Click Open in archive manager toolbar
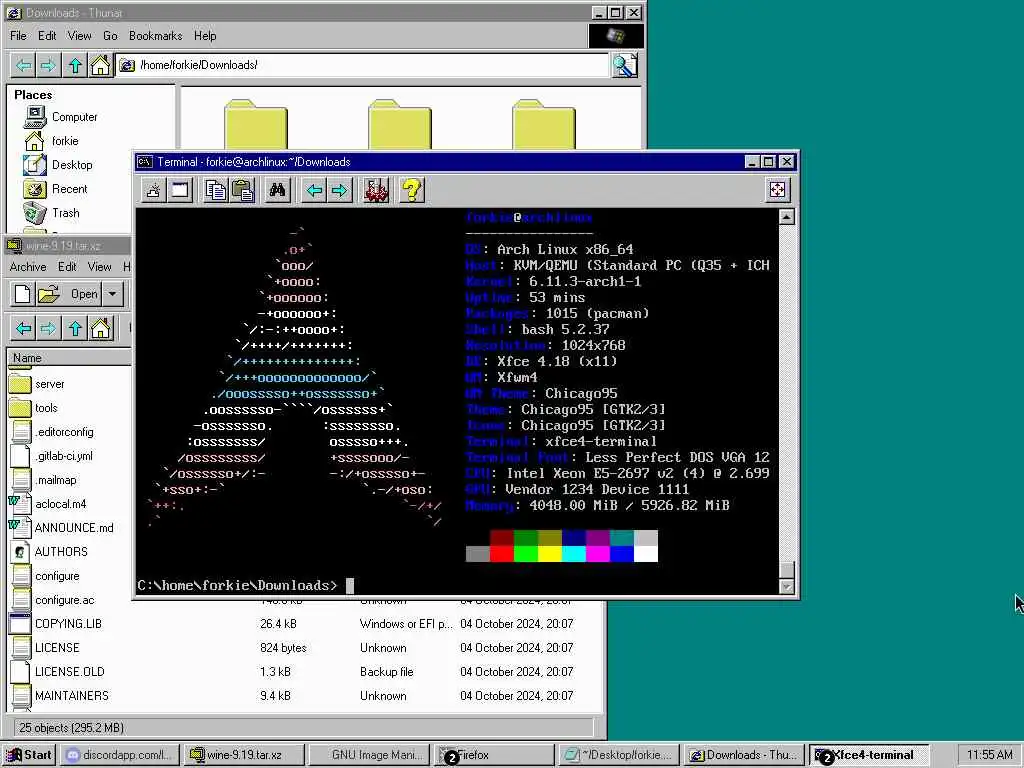 (x=68, y=294)
